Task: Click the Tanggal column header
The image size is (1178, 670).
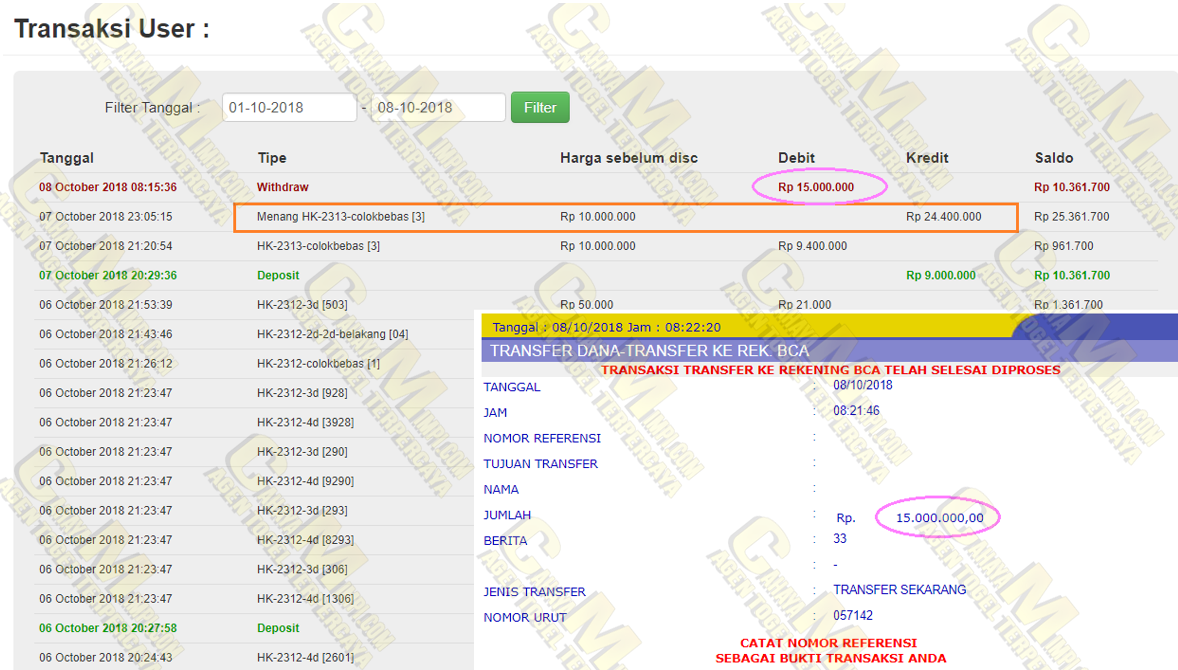Action: pos(67,158)
